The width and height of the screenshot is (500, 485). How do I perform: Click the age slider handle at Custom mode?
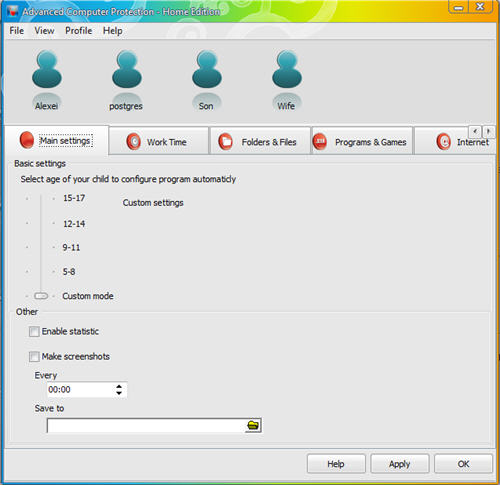tap(41, 296)
